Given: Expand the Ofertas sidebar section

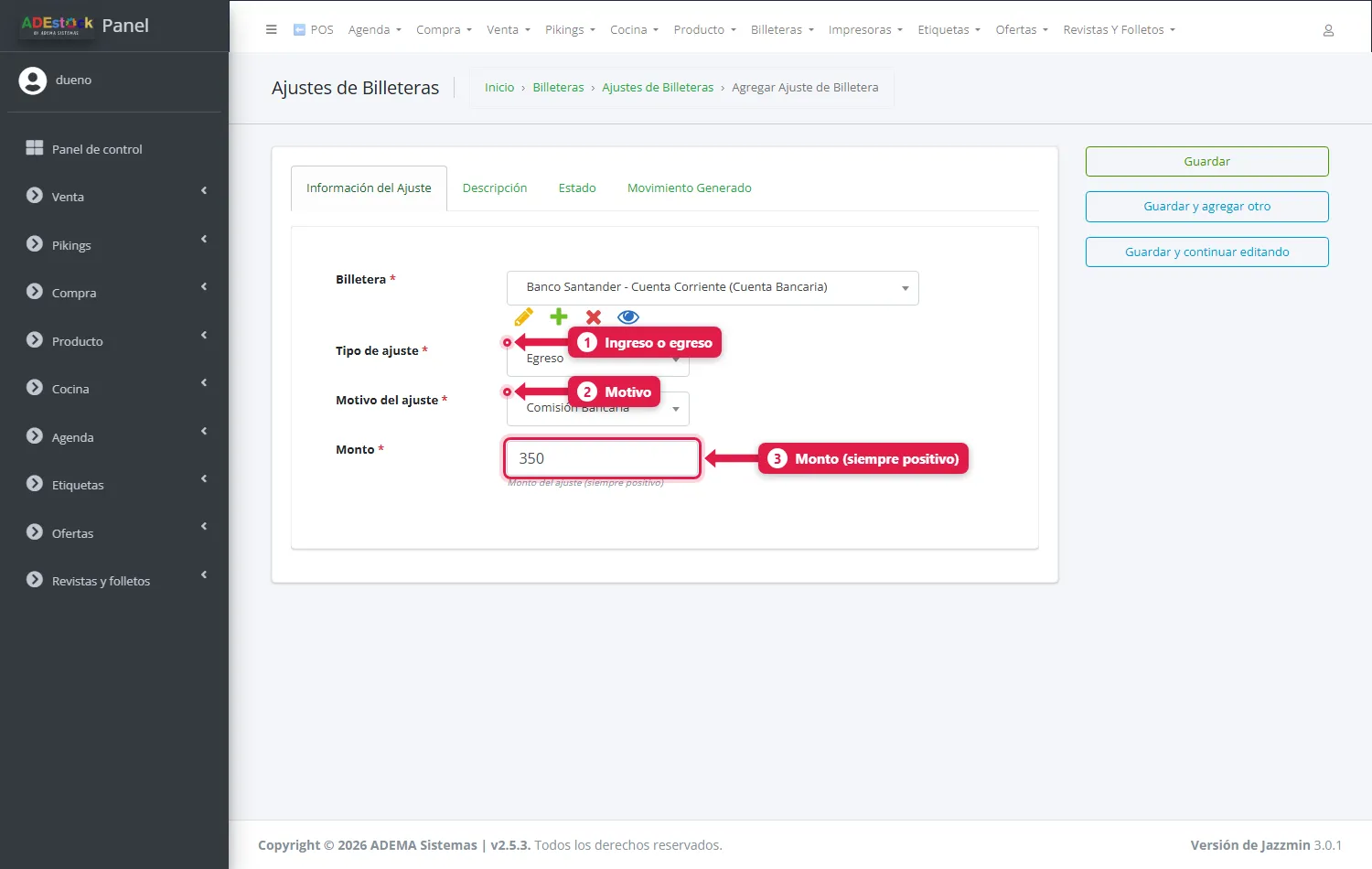Looking at the screenshot, I should pos(114,533).
